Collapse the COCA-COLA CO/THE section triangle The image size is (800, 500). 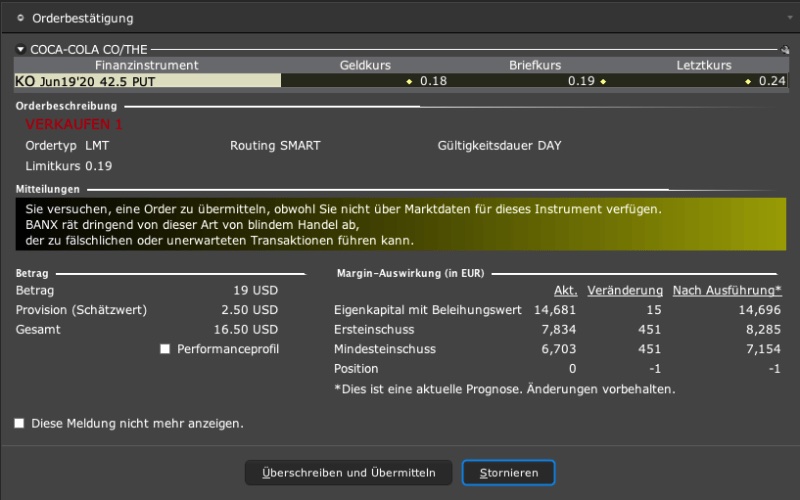(20, 49)
